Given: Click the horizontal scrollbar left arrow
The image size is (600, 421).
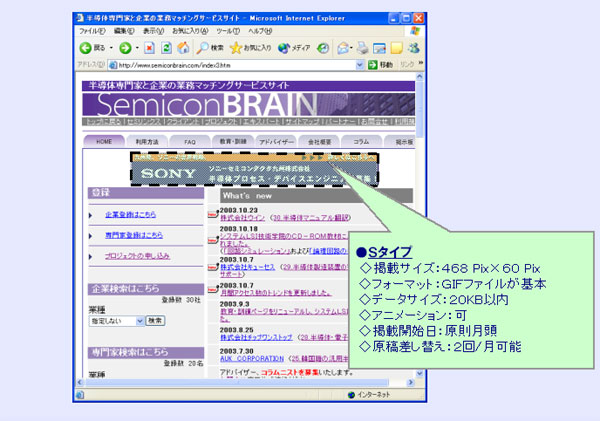Looking at the screenshot, I should (80, 382).
